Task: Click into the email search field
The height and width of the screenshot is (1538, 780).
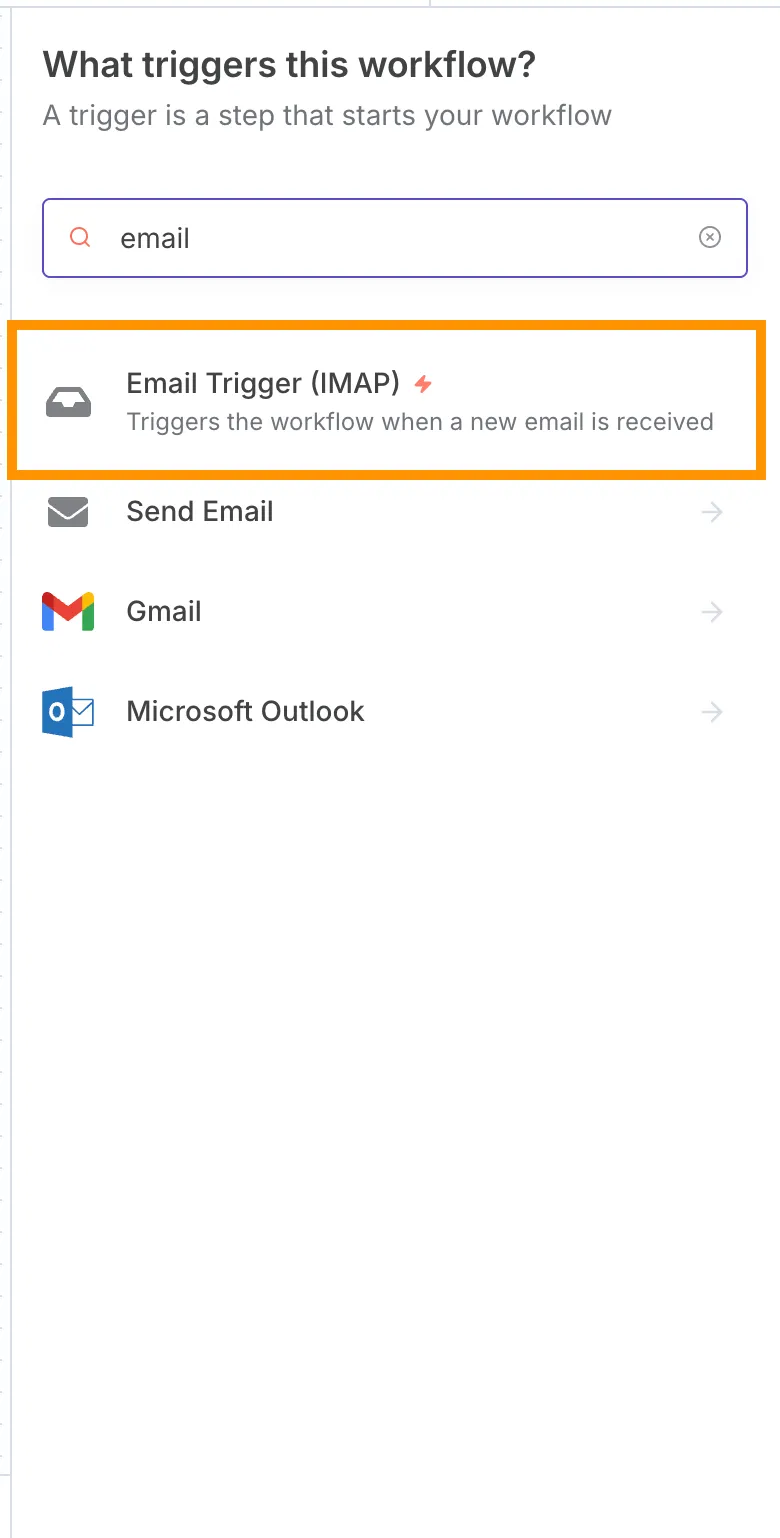Action: [x=395, y=238]
